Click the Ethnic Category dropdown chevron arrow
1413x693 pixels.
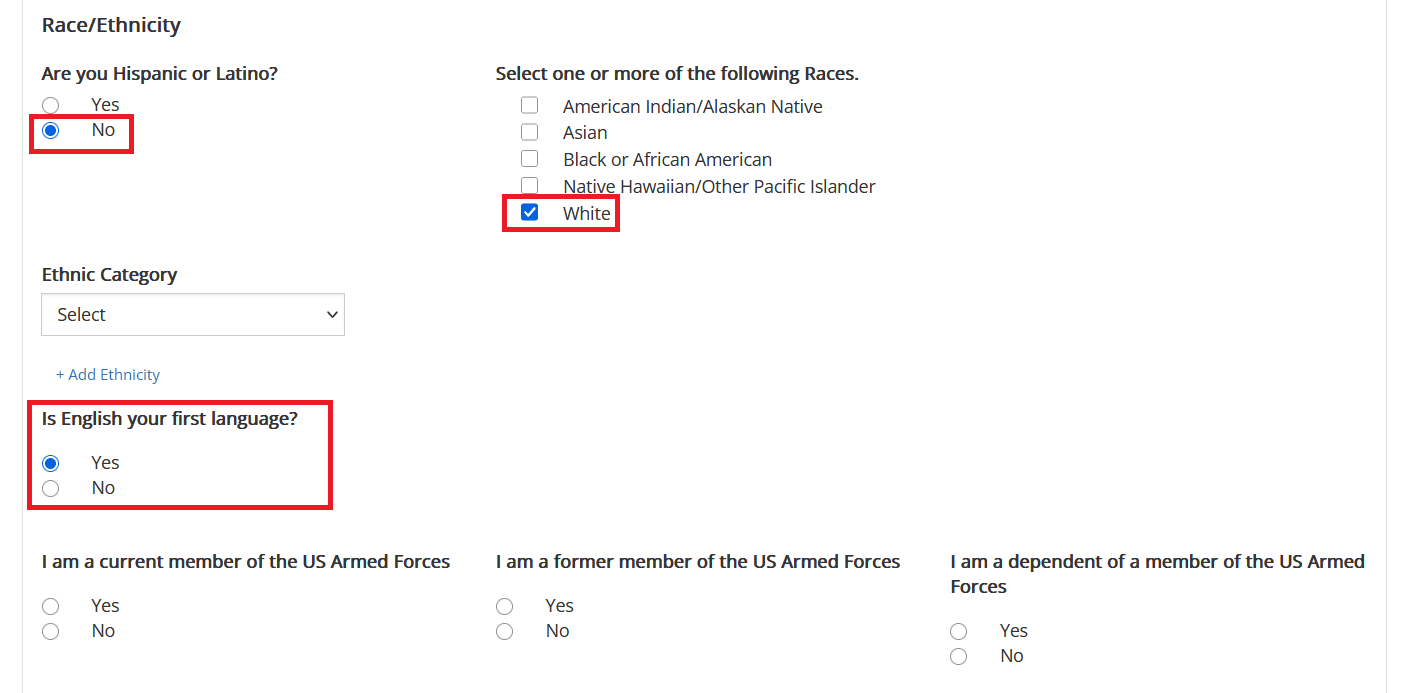coord(332,314)
